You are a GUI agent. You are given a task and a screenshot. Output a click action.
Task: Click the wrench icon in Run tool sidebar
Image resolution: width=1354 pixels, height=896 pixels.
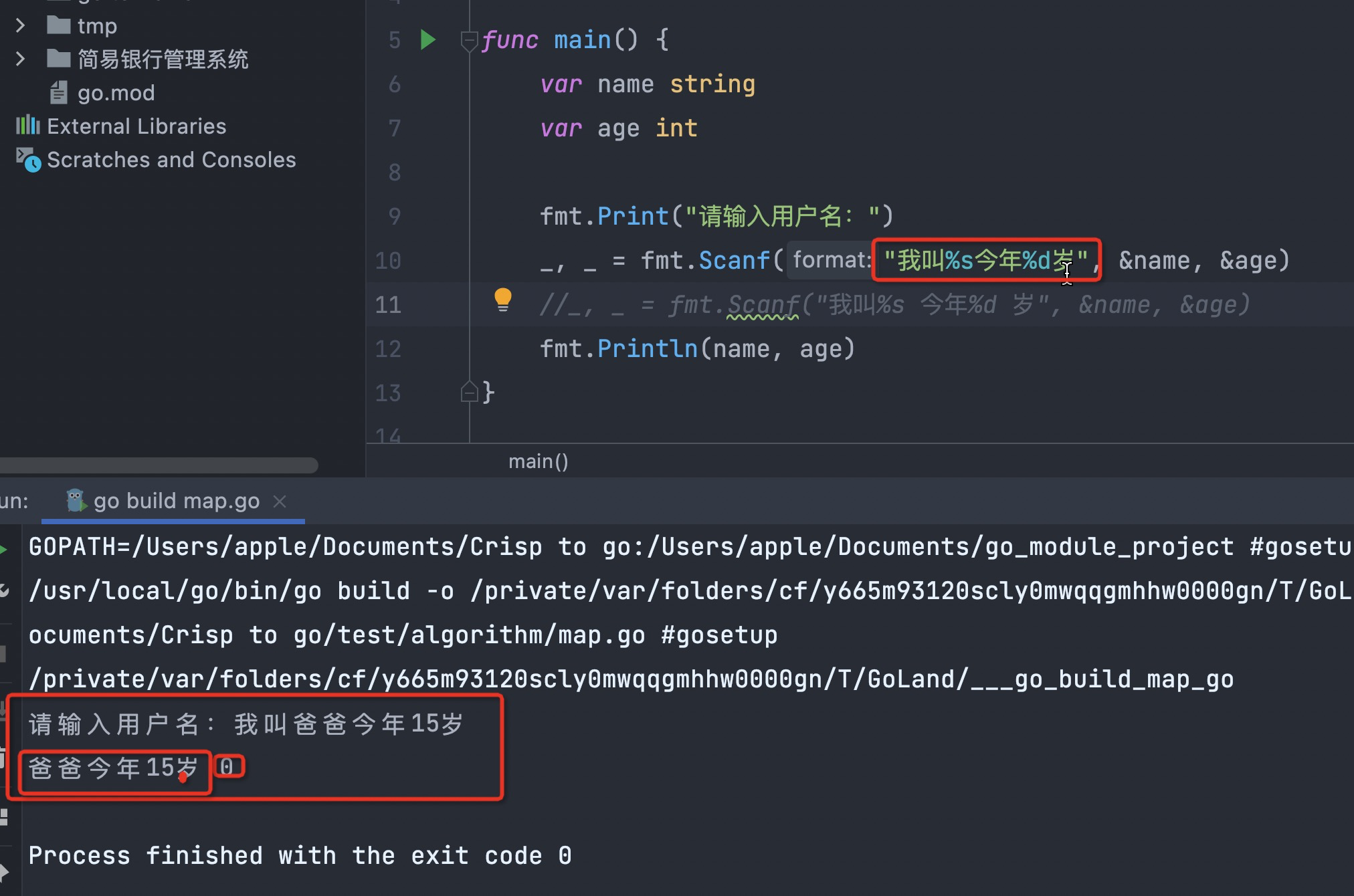tap(4, 591)
